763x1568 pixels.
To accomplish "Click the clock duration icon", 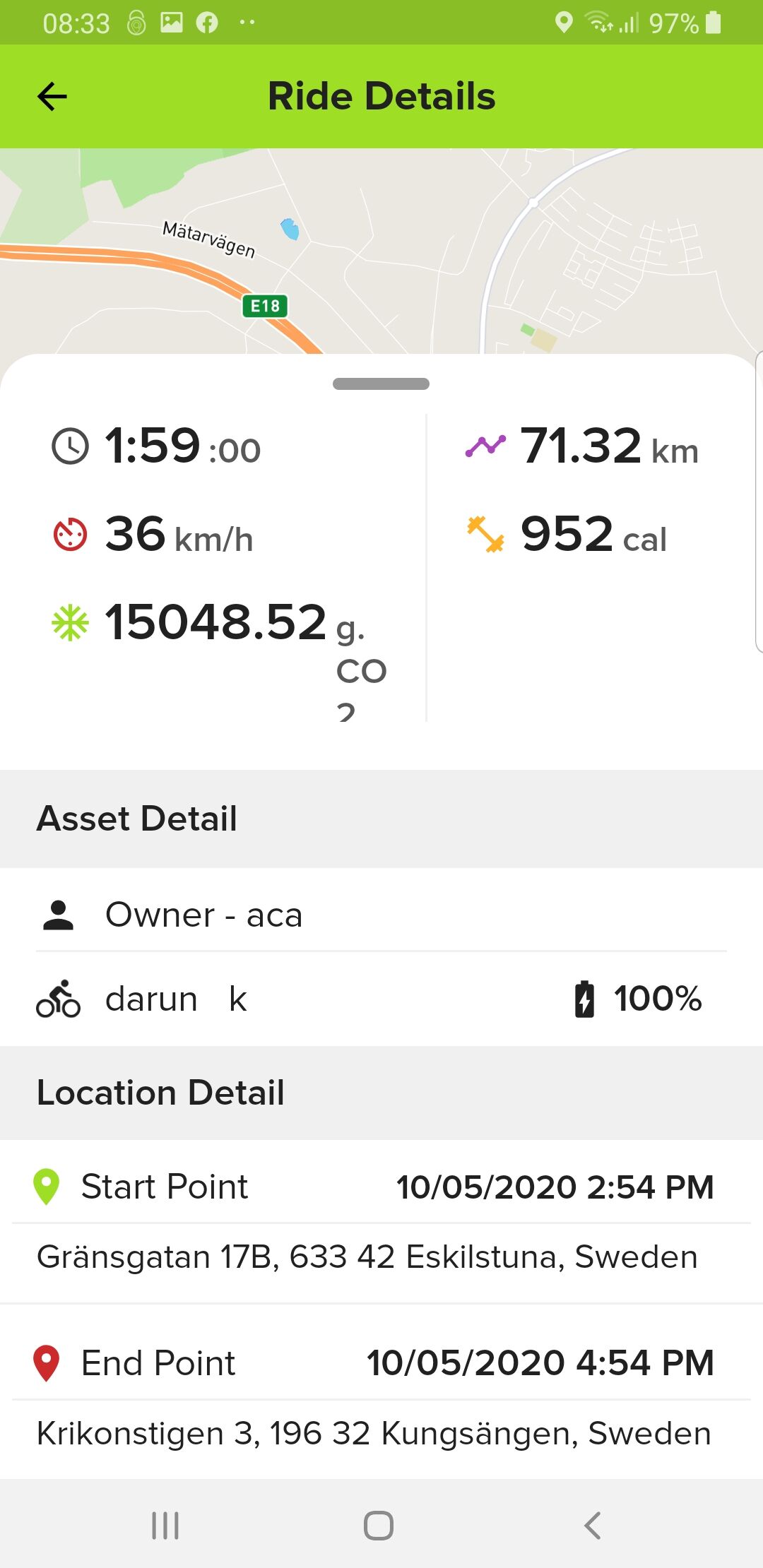I will pos(71,446).
